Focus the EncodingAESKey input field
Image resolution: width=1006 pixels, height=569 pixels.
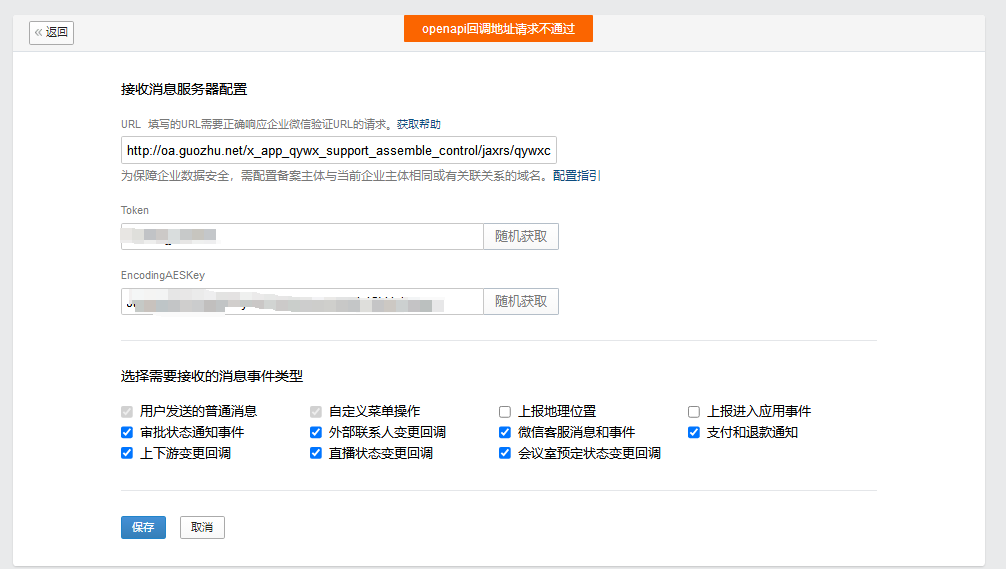tap(302, 302)
